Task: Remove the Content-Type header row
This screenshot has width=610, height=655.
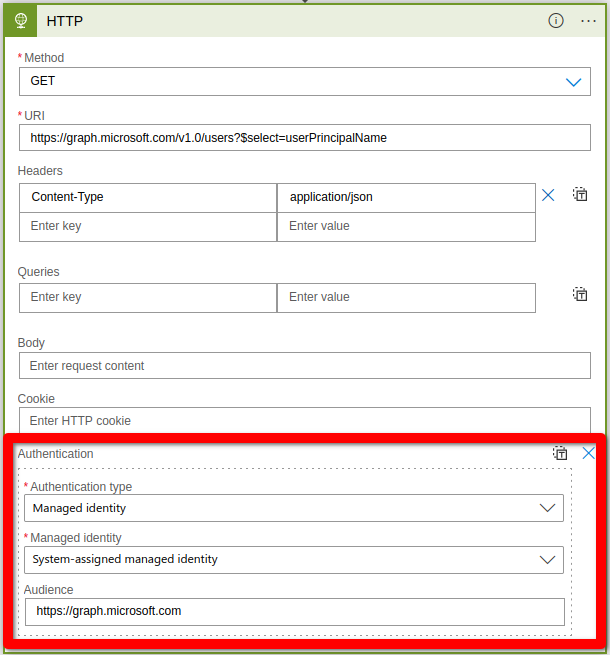Action: pos(548,195)
